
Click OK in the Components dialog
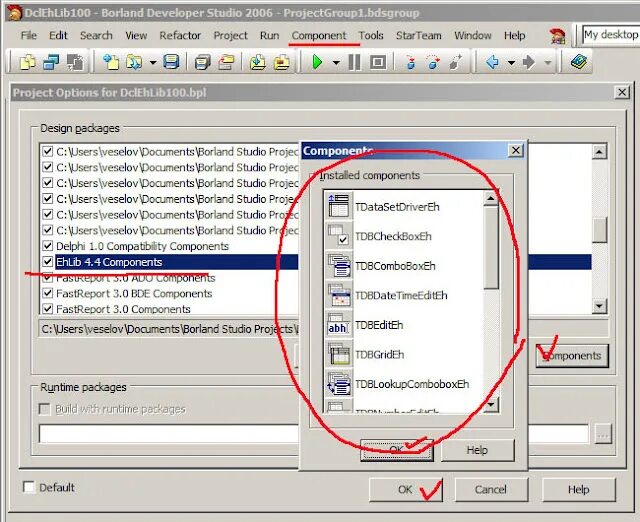(x=396, y=450)
